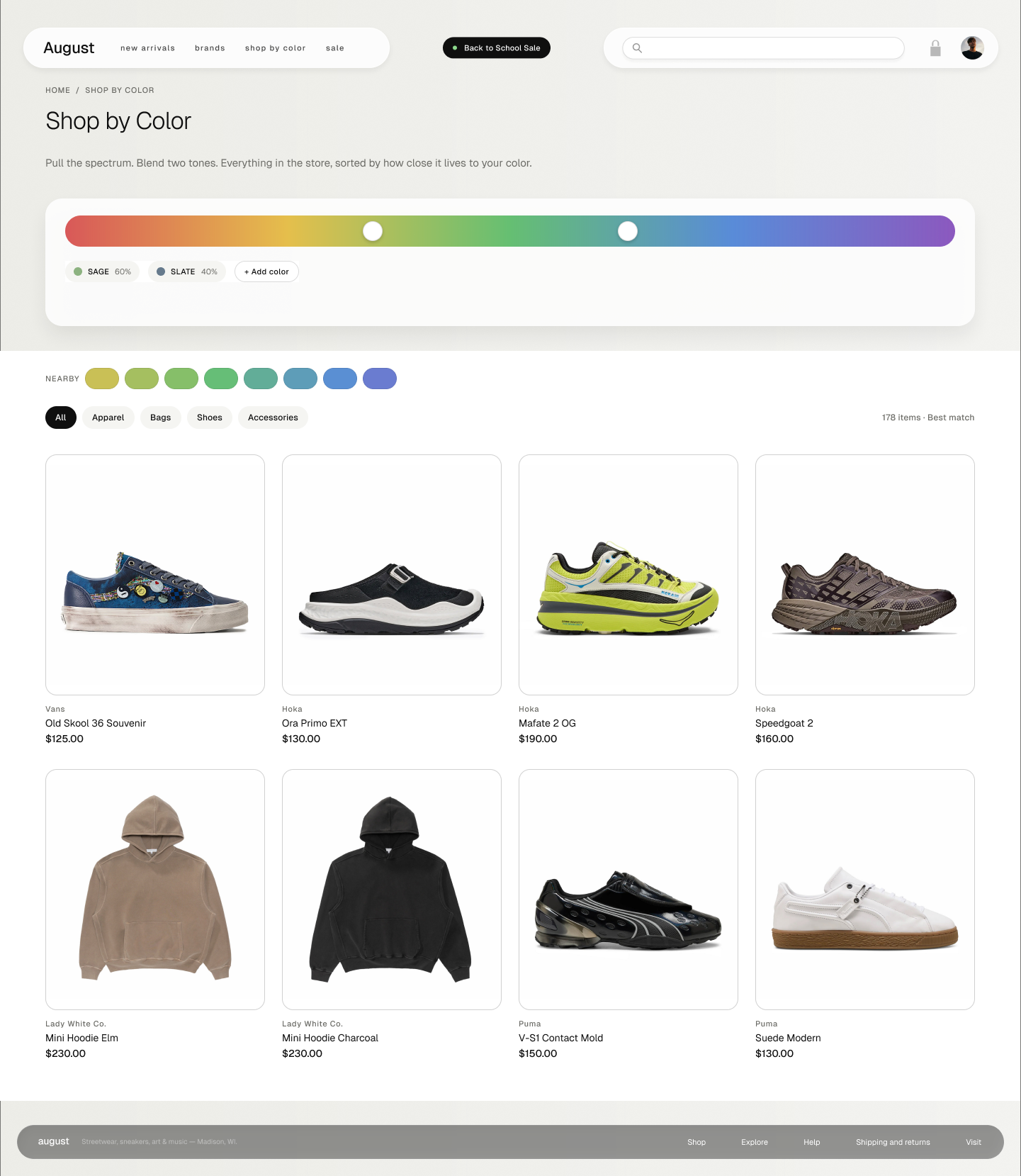Click the august footer logo
The image size is (1021, 1176).
[x=53, y=1141]
